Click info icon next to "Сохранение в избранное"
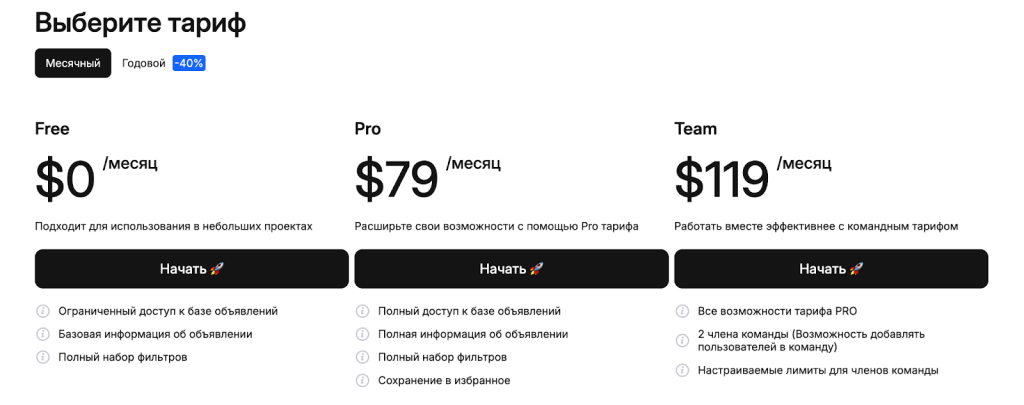The height and width of the screenshot is (405, 1024). click(363, 380)
